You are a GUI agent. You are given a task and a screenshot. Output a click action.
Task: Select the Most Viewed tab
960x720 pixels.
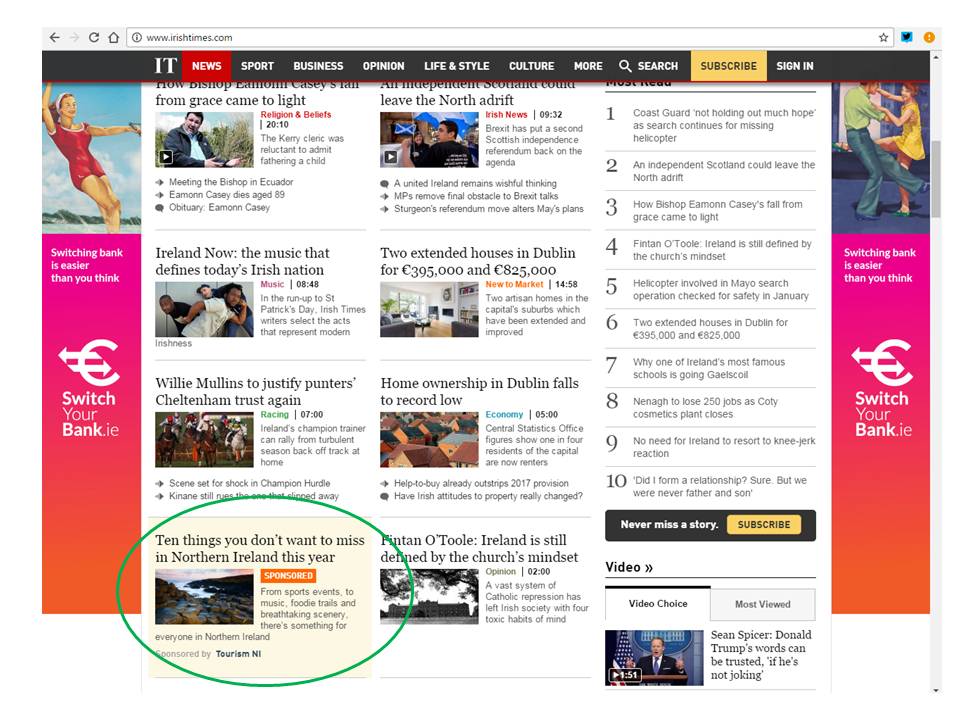pyautogui.click(x=762, y=604)
